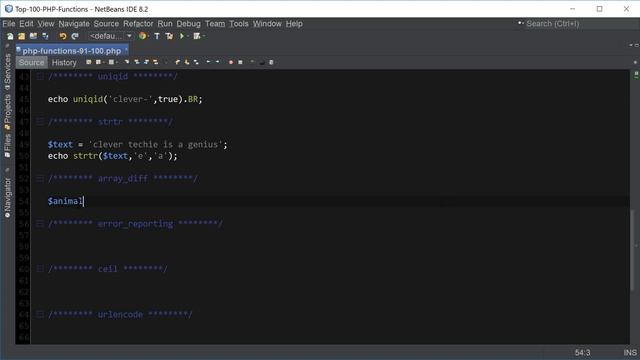
Task: Click the New Project toolbar icon
Action: coord(22,36)
